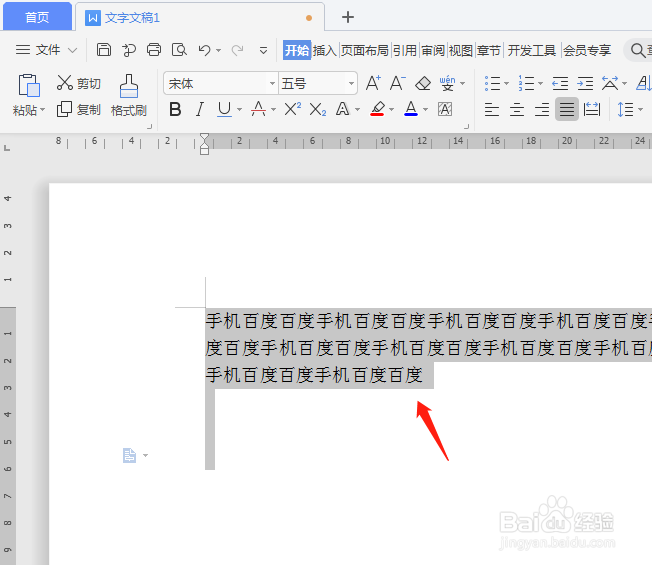Image resolution: width=652 pixels, height=565 pixels.
Task: Apply Subscript X₂ formatting
Action: pyautogui.click(x=318, y=110)
